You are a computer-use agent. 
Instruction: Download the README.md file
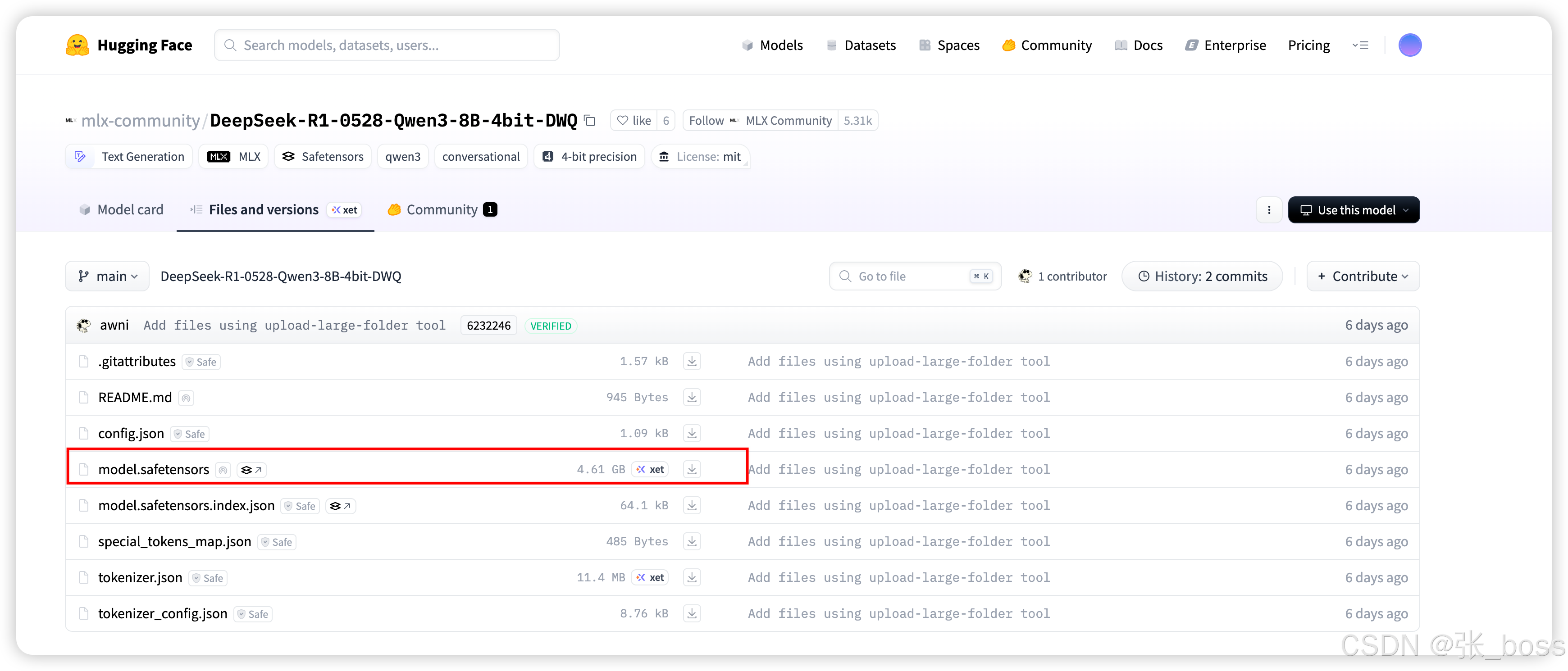click(x=692, y=397)
